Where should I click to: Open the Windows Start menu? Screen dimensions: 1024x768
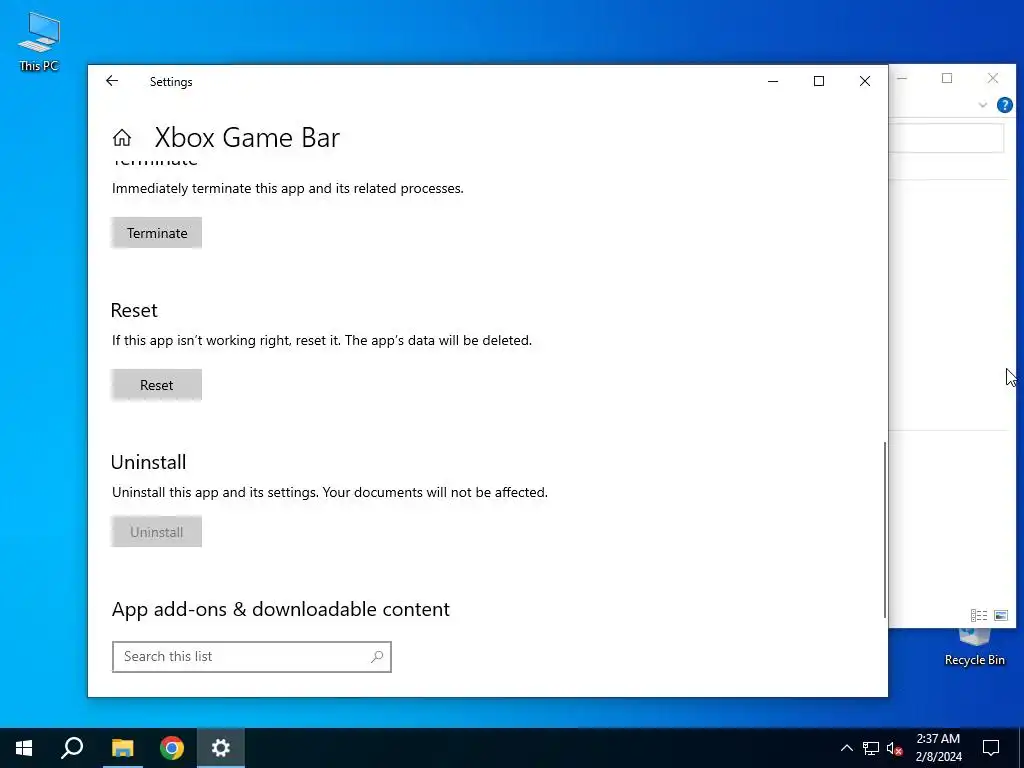click(x=24, y=748)
